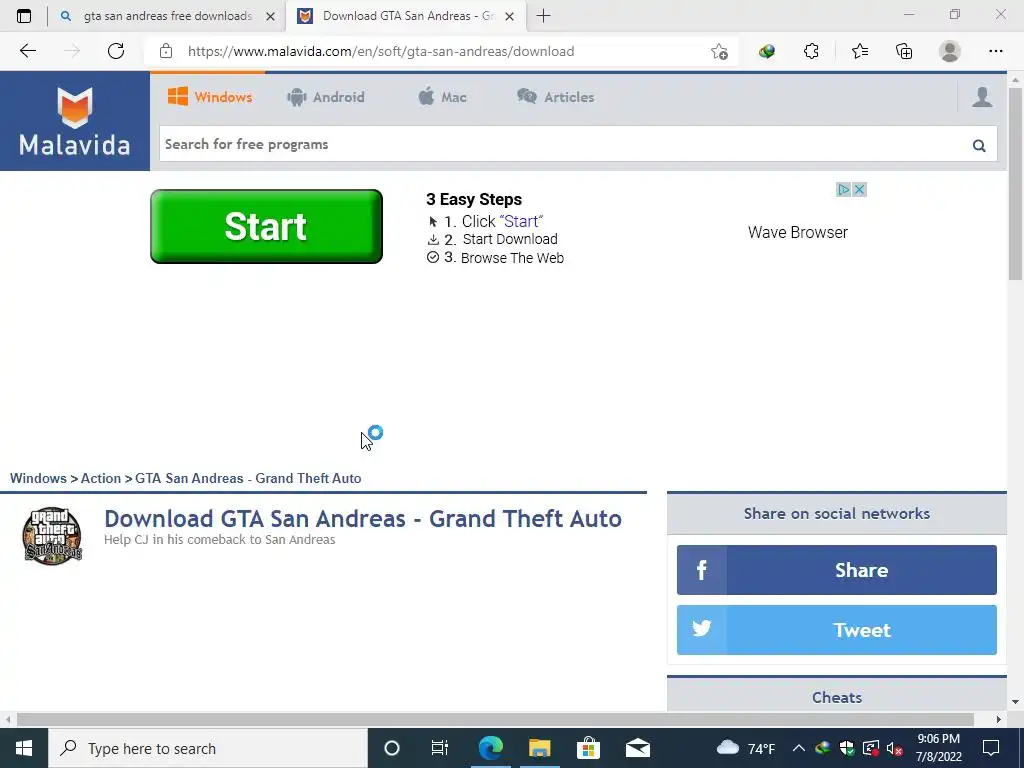1024x768 pixels.
Task: Click the horizontal scrollbar thumb
Action: (x=495, y=719)
